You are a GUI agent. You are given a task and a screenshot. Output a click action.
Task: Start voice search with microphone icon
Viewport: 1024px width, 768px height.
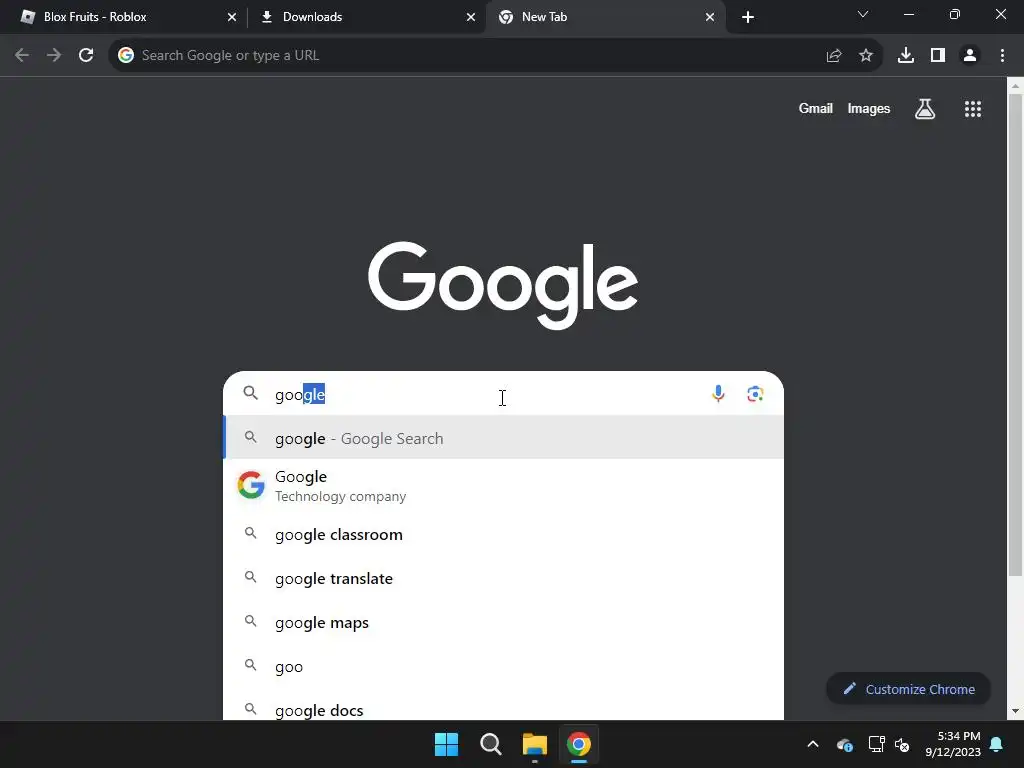click(x=718, y=394)
